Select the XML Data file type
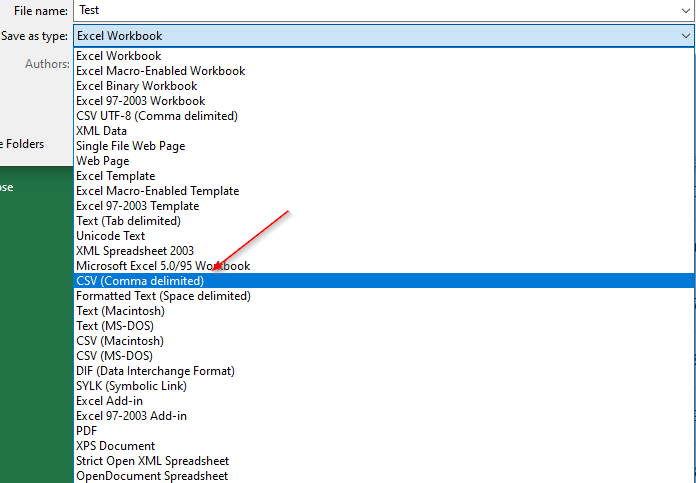 tap(384, 131)
